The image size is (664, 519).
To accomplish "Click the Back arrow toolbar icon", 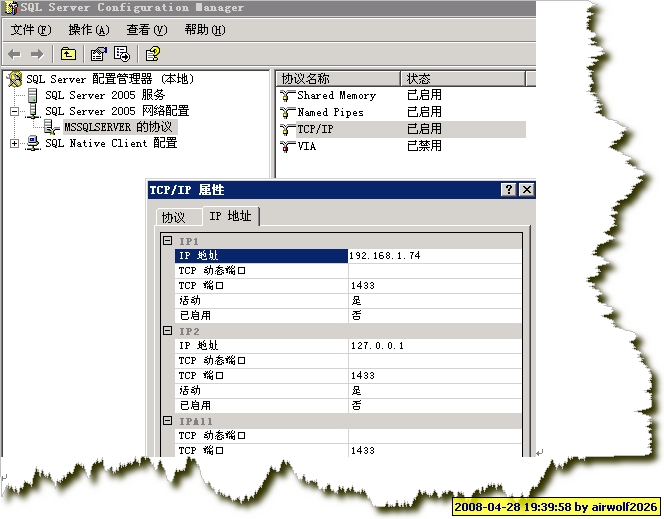I will [x=14, y=54].
